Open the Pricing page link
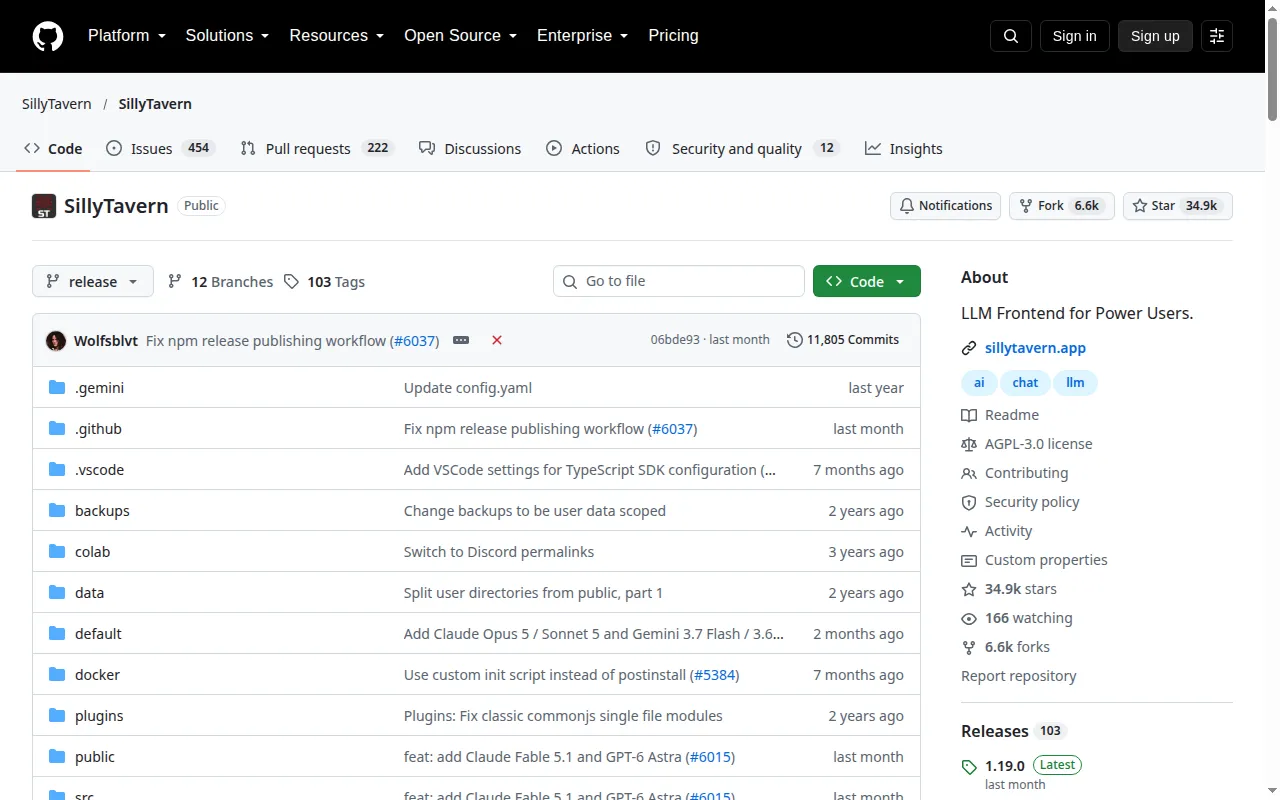Image resolution: width=1280 pixels, height=800 pixels. tap(673, 36)
